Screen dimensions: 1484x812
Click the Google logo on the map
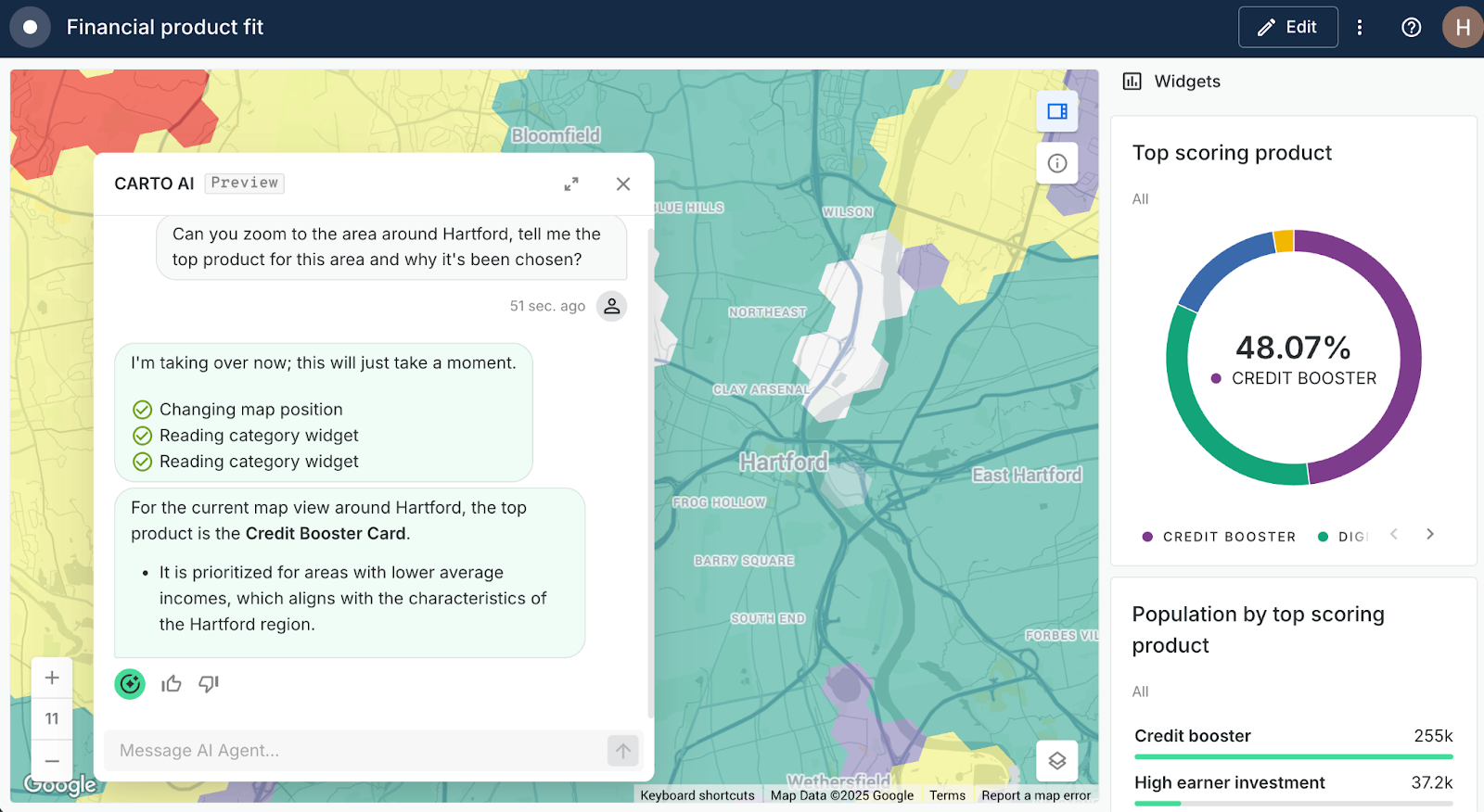pos(60,785)
